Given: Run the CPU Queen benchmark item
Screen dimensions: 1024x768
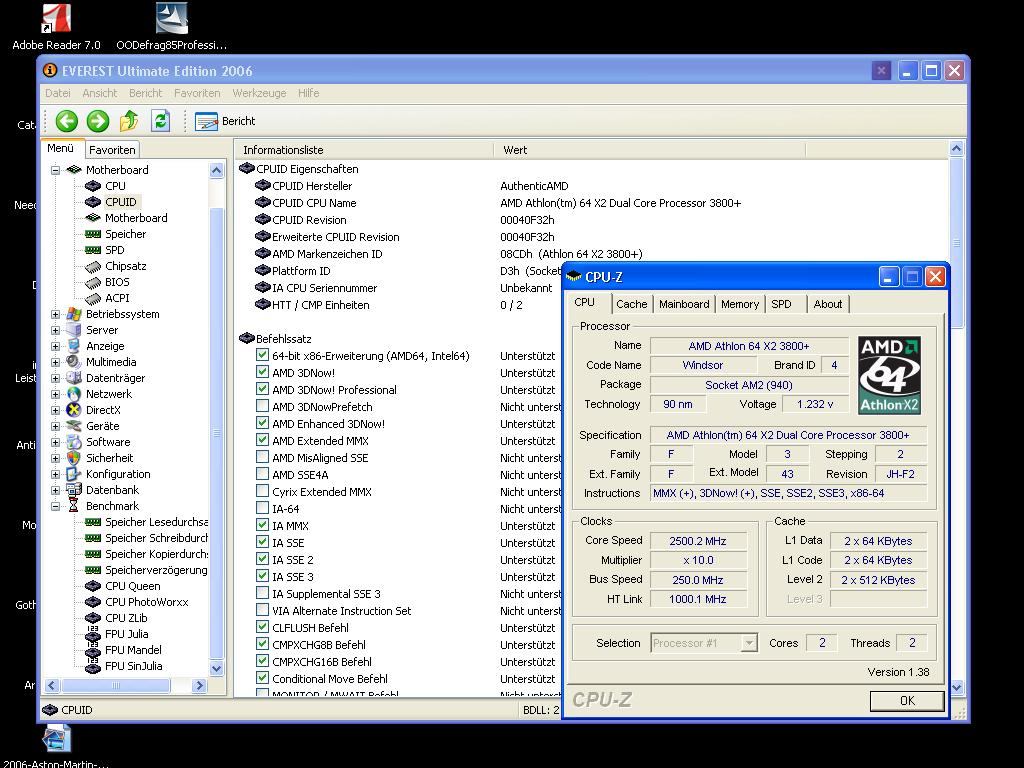Looking at the screenshot, I should coord(133,586).
